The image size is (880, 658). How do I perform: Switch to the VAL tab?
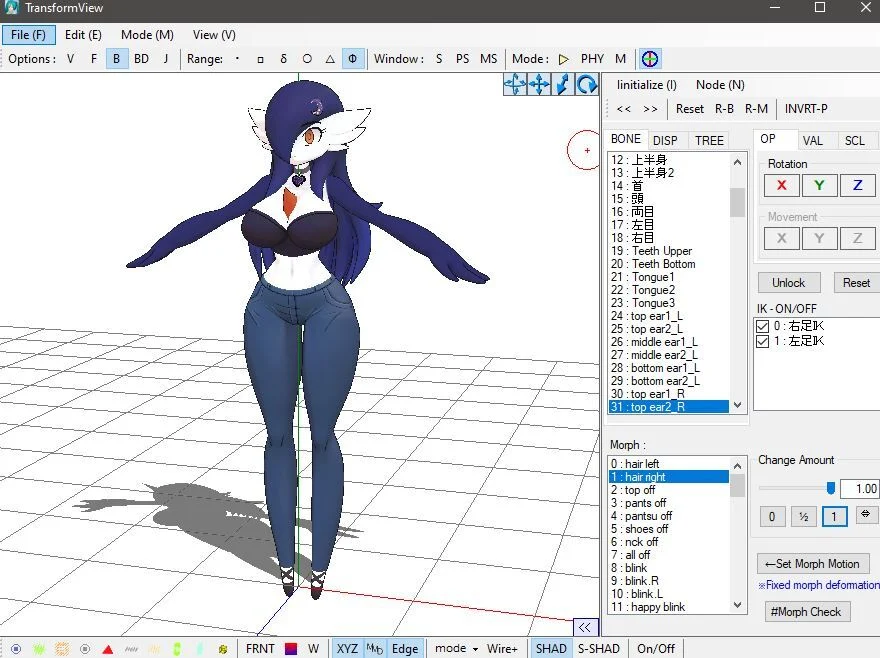pyautogui.click(x=813, y=141)
